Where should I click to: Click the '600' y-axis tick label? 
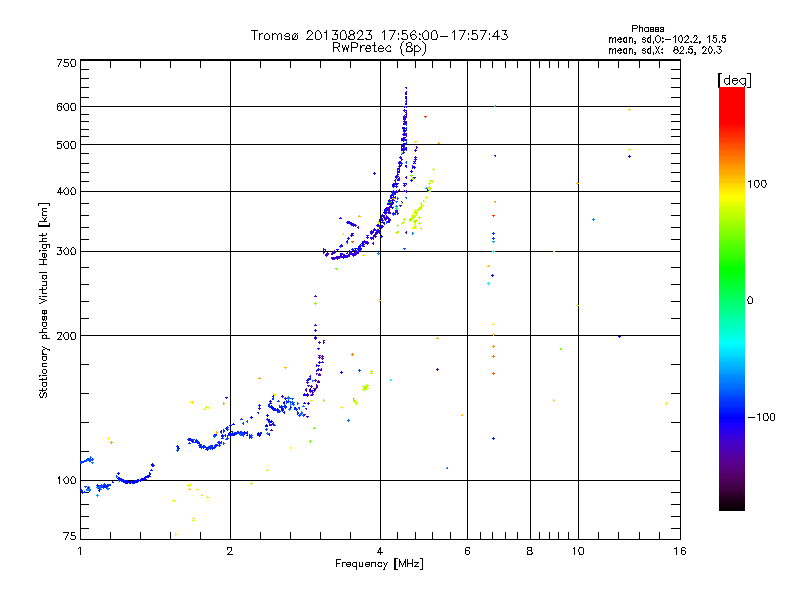click(66, 107)
